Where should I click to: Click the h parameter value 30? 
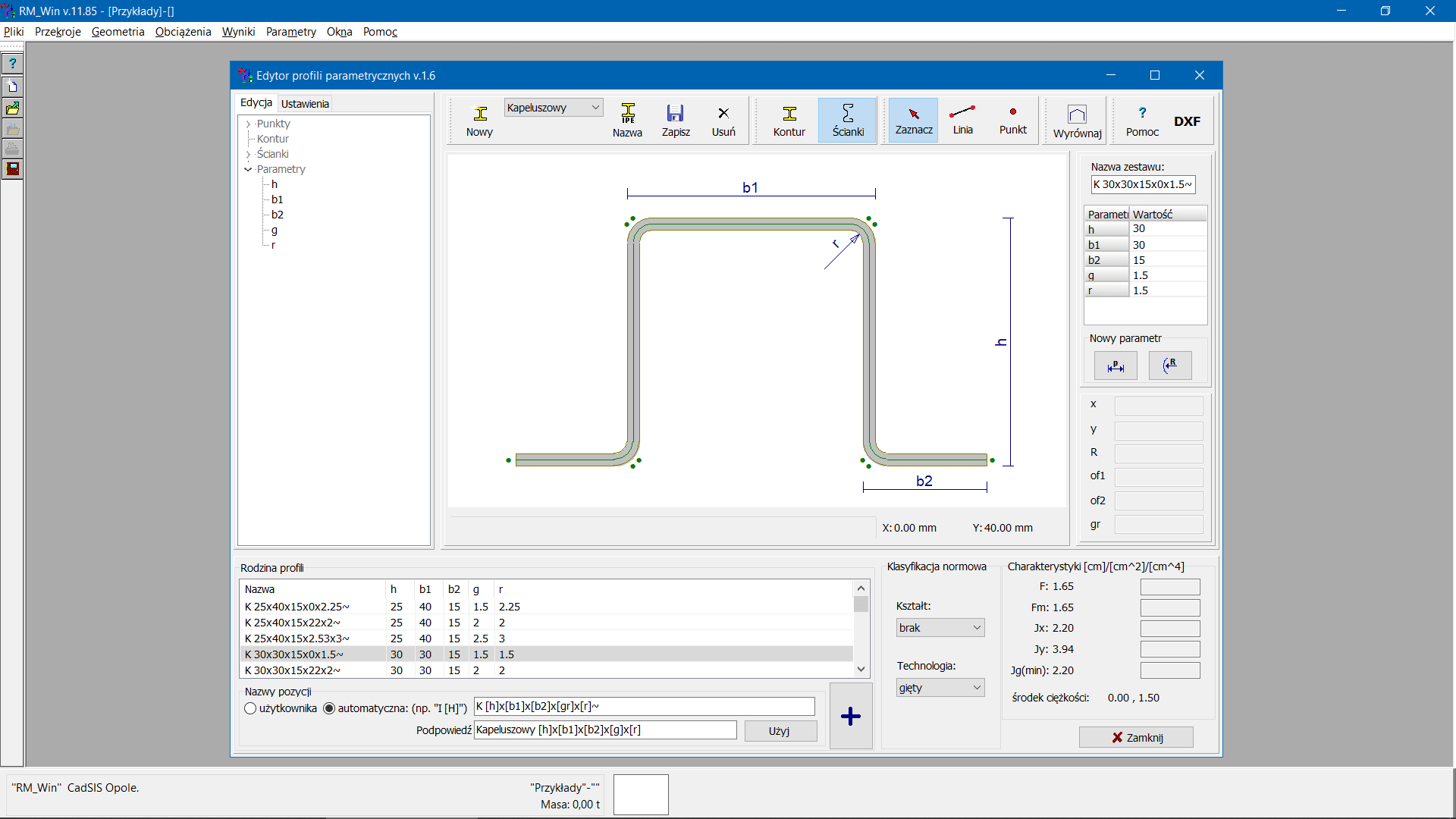coord(1168,229)
